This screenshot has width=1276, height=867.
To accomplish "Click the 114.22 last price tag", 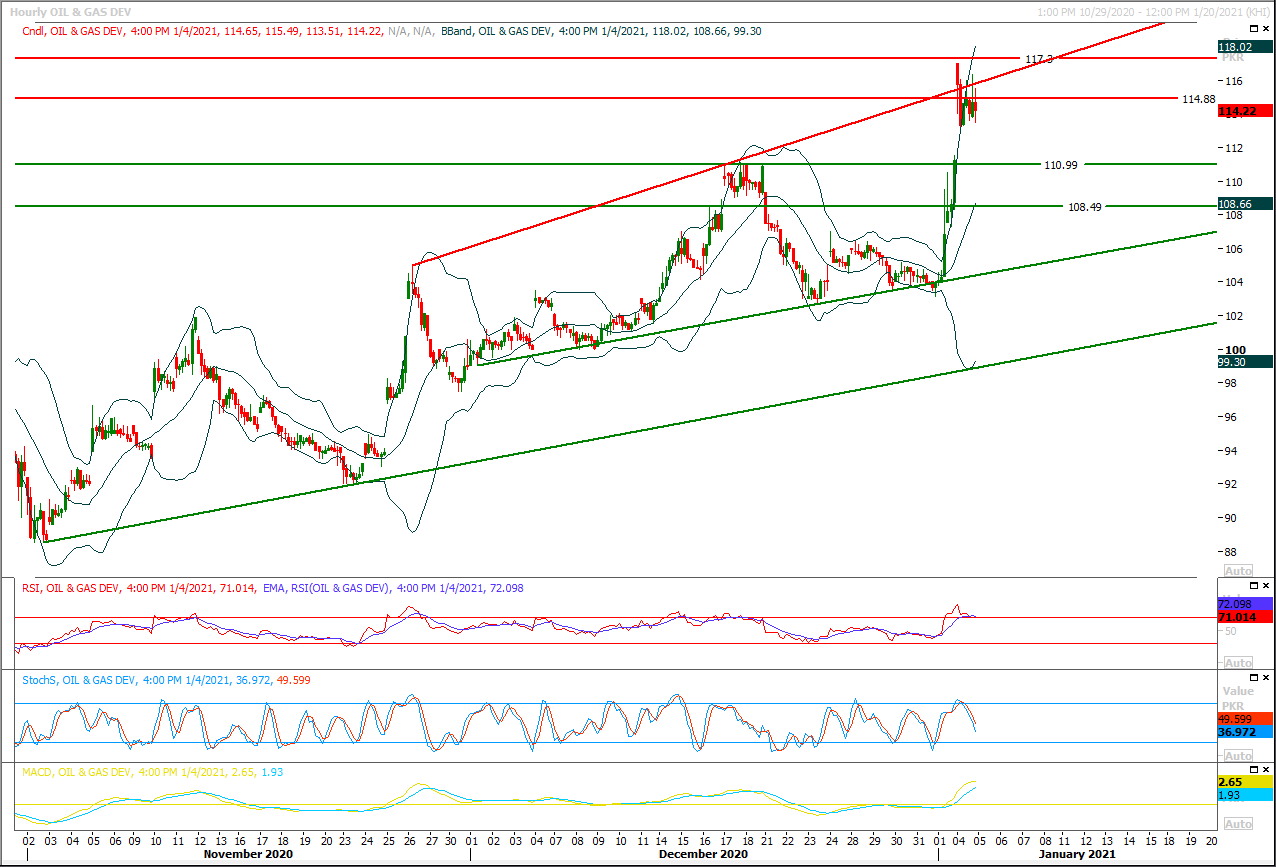I will [x=1245, y=111].
